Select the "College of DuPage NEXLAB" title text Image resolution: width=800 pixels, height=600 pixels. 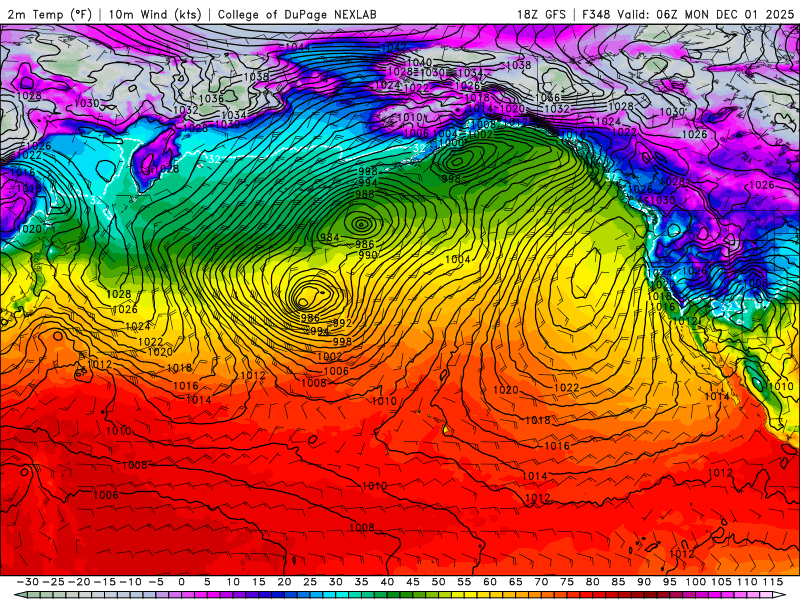coord(297,14)
